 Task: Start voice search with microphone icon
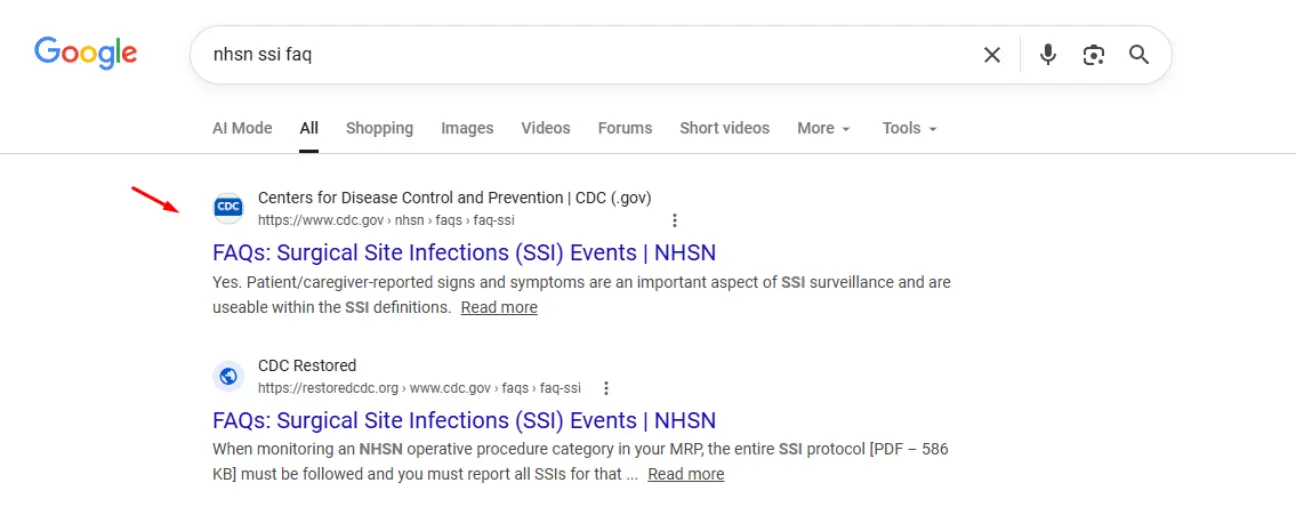click(1048, 55)
